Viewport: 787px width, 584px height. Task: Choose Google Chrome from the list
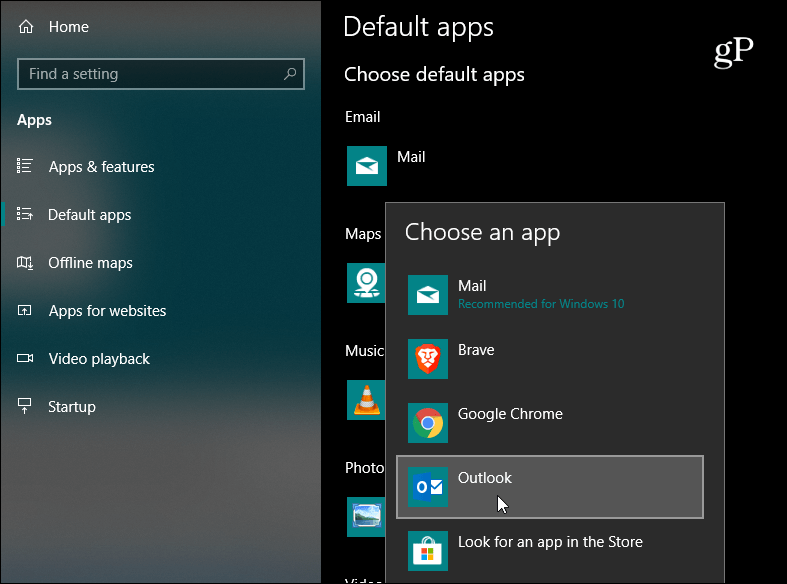pyautogui.click(x=550, y=423)
